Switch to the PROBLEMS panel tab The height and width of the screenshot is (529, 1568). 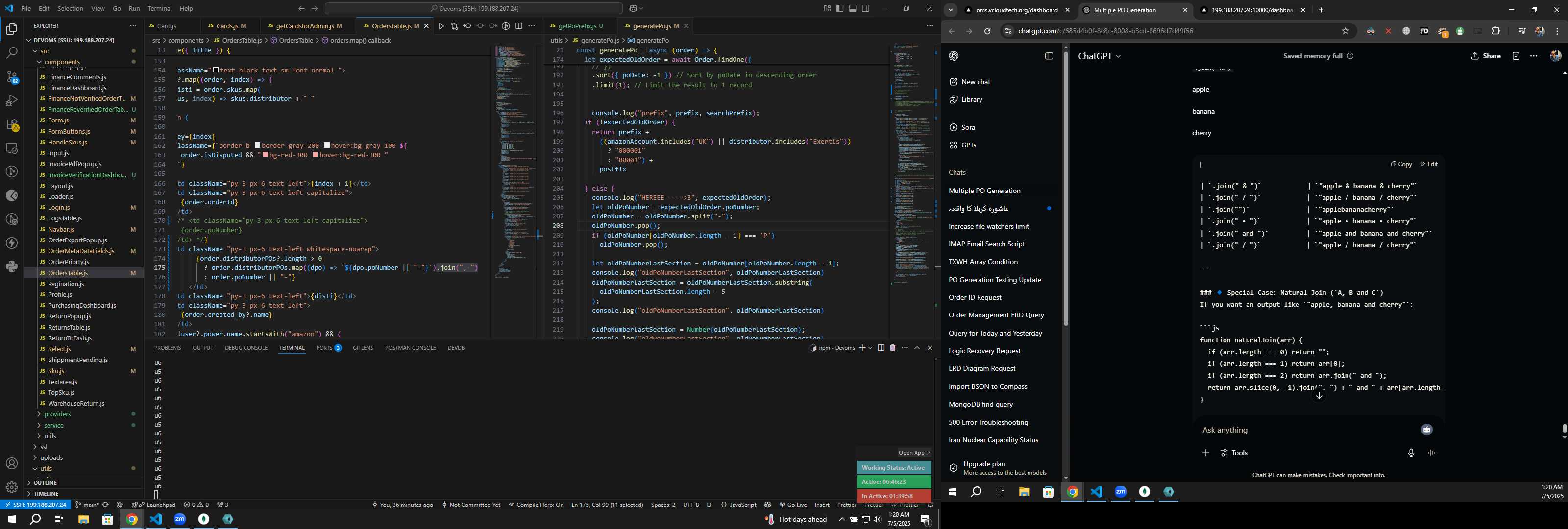tap(168, 348)
